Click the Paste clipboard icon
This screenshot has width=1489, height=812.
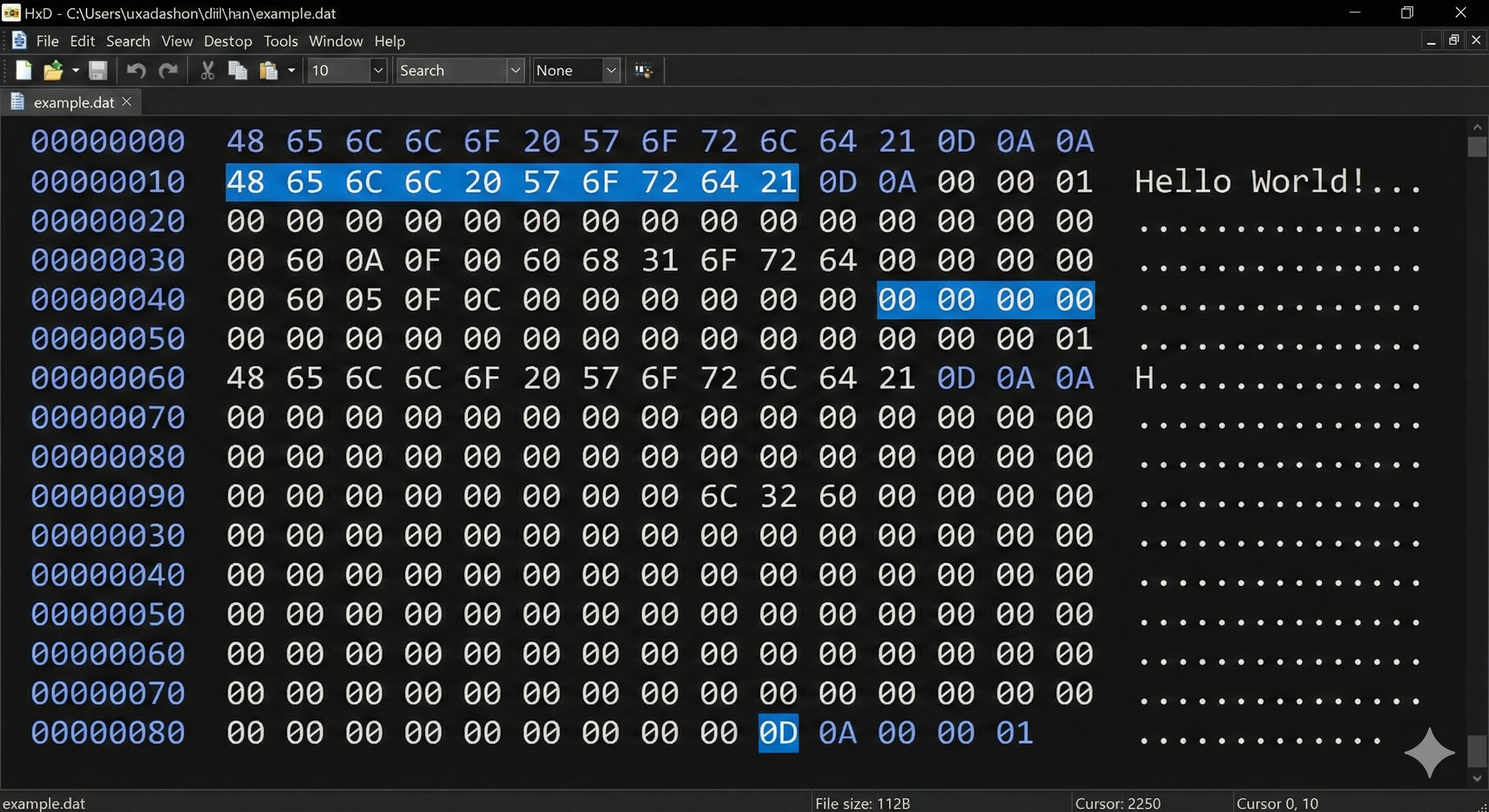coord(269,70)
